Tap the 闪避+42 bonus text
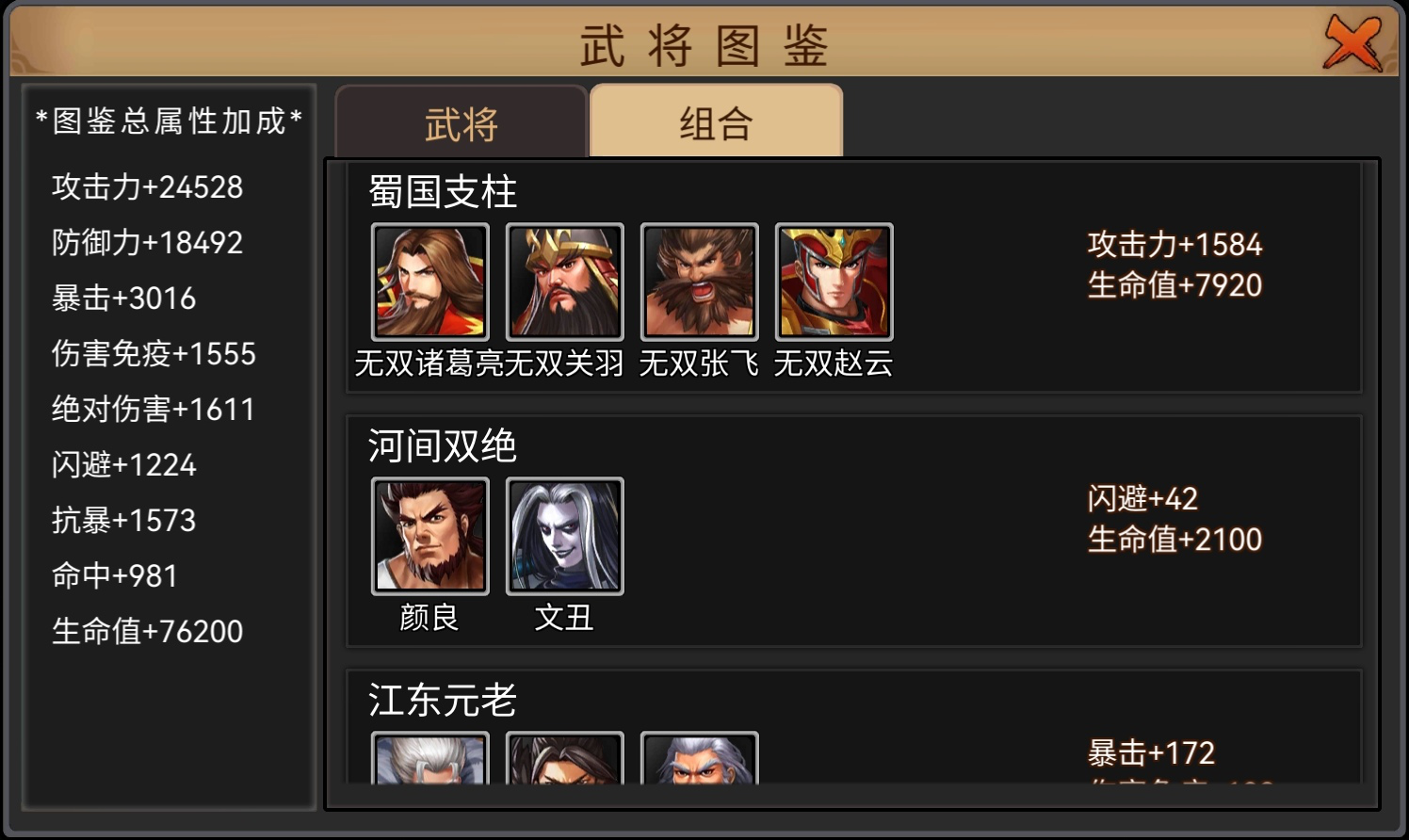 [1142, 499]
